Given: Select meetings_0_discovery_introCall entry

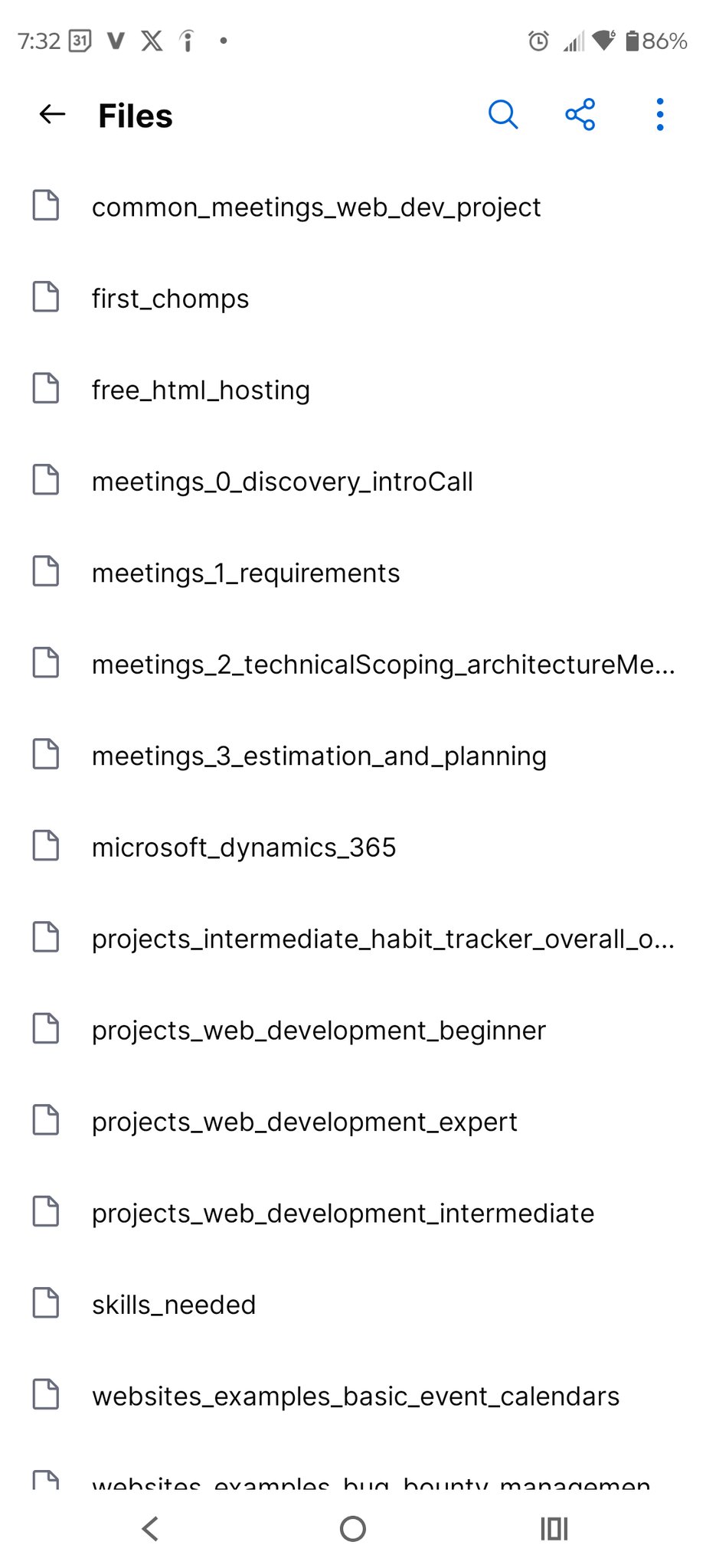Looking at the screenshot, I should (x=282, y=482).
